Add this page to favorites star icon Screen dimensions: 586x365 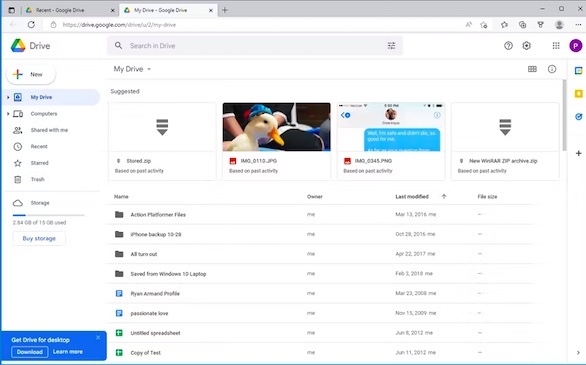484,25
